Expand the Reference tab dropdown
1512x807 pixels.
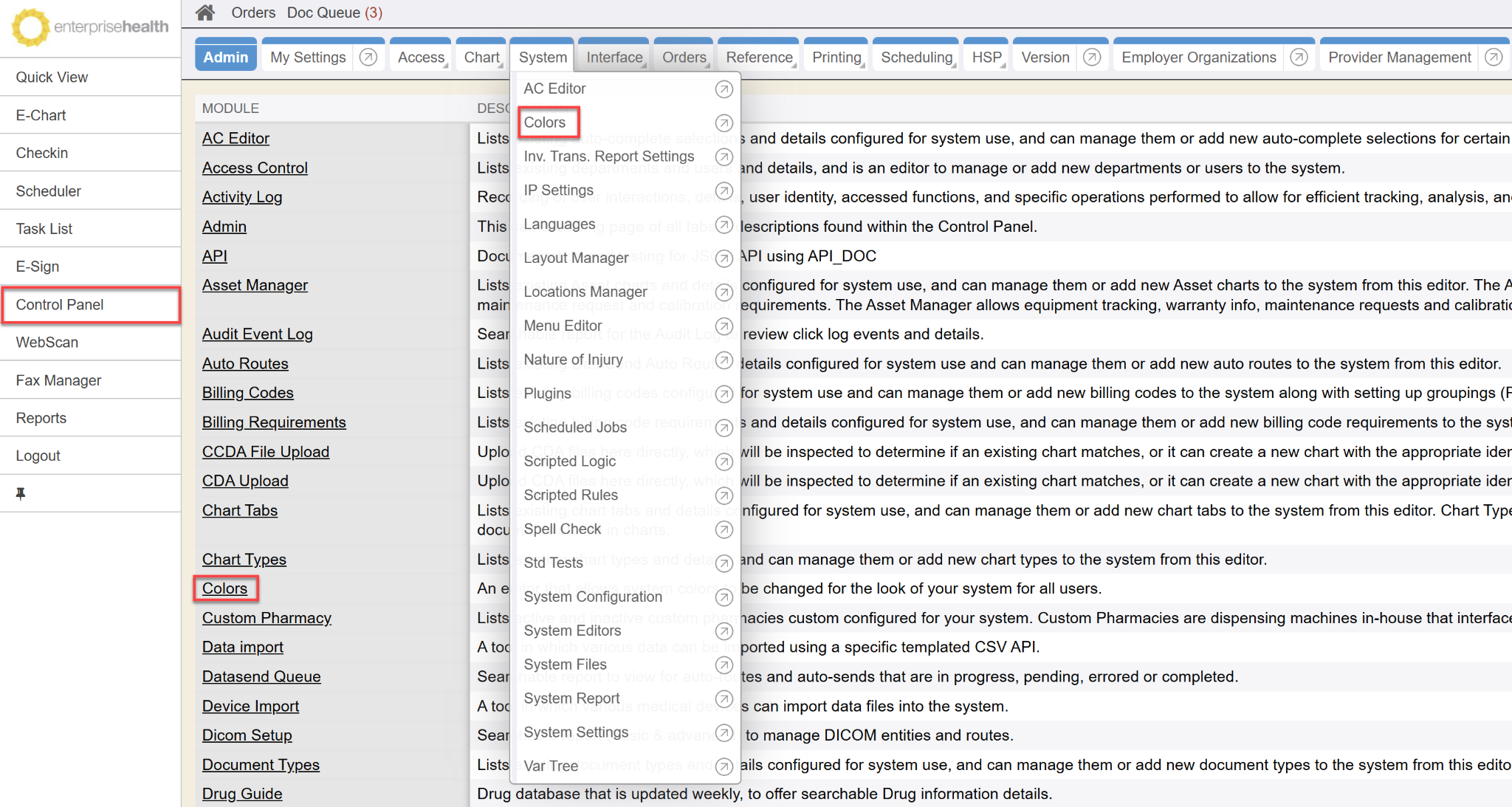coord(759,58)
